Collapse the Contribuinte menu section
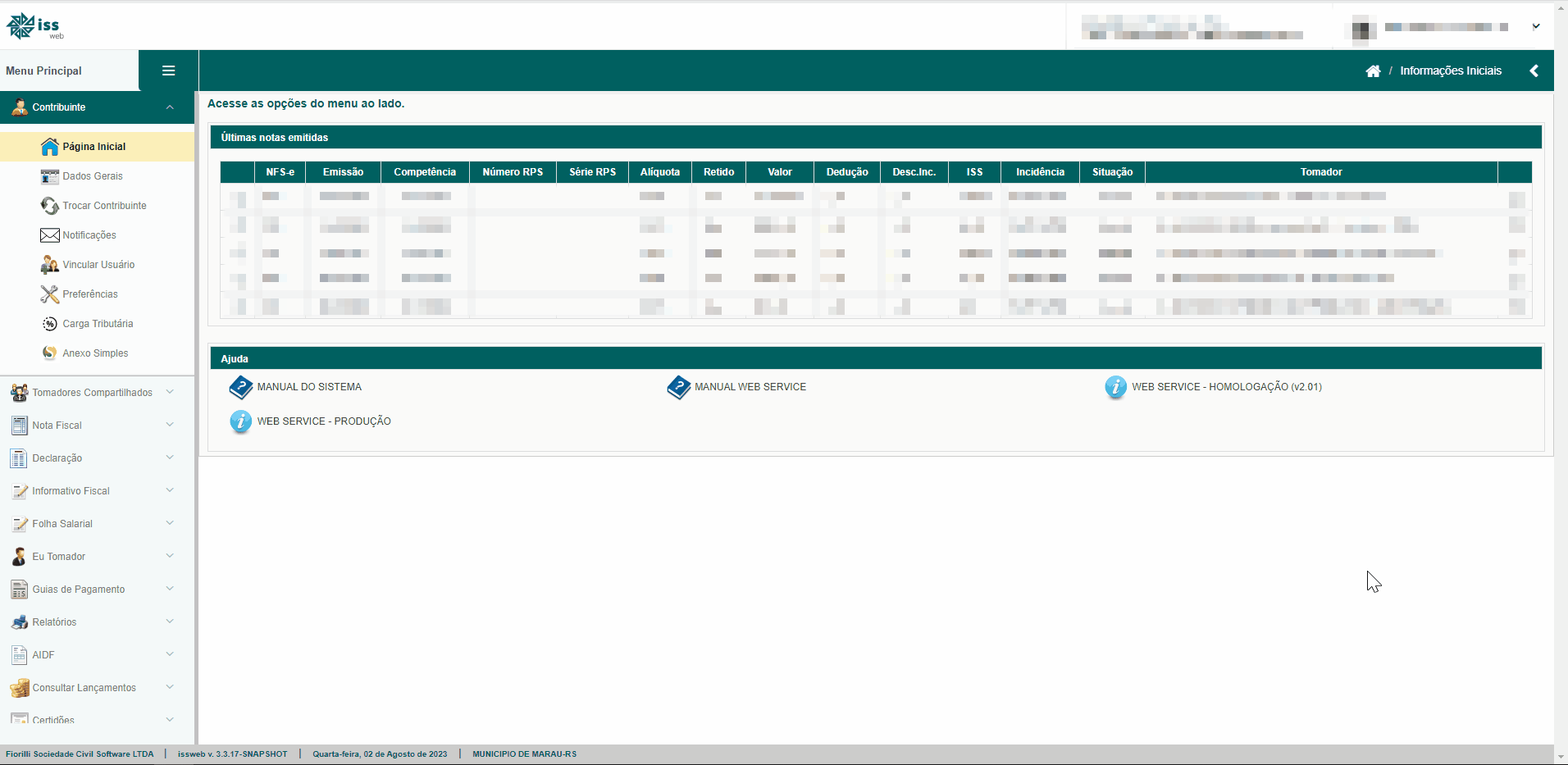The height and width of the screenshot is (765, 1568). point(170,107)
